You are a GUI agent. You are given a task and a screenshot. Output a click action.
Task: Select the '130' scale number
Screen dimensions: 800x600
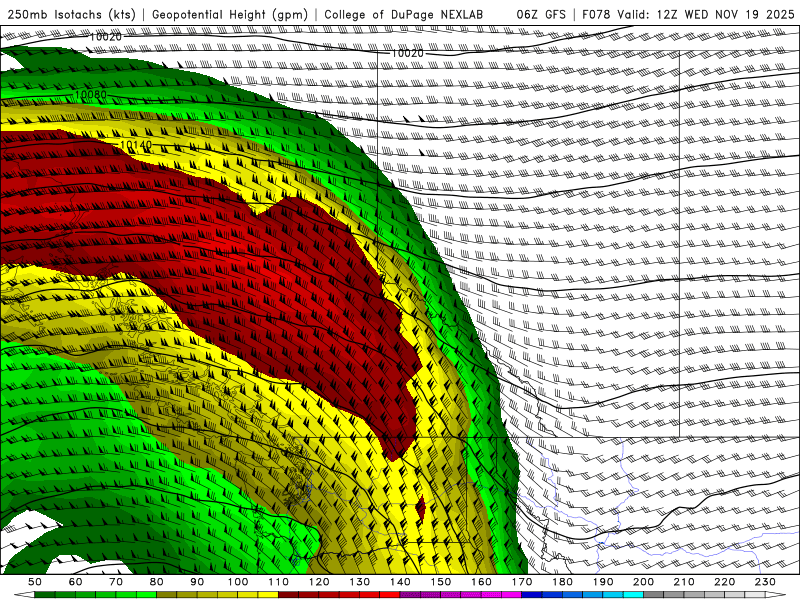point(360,582)
